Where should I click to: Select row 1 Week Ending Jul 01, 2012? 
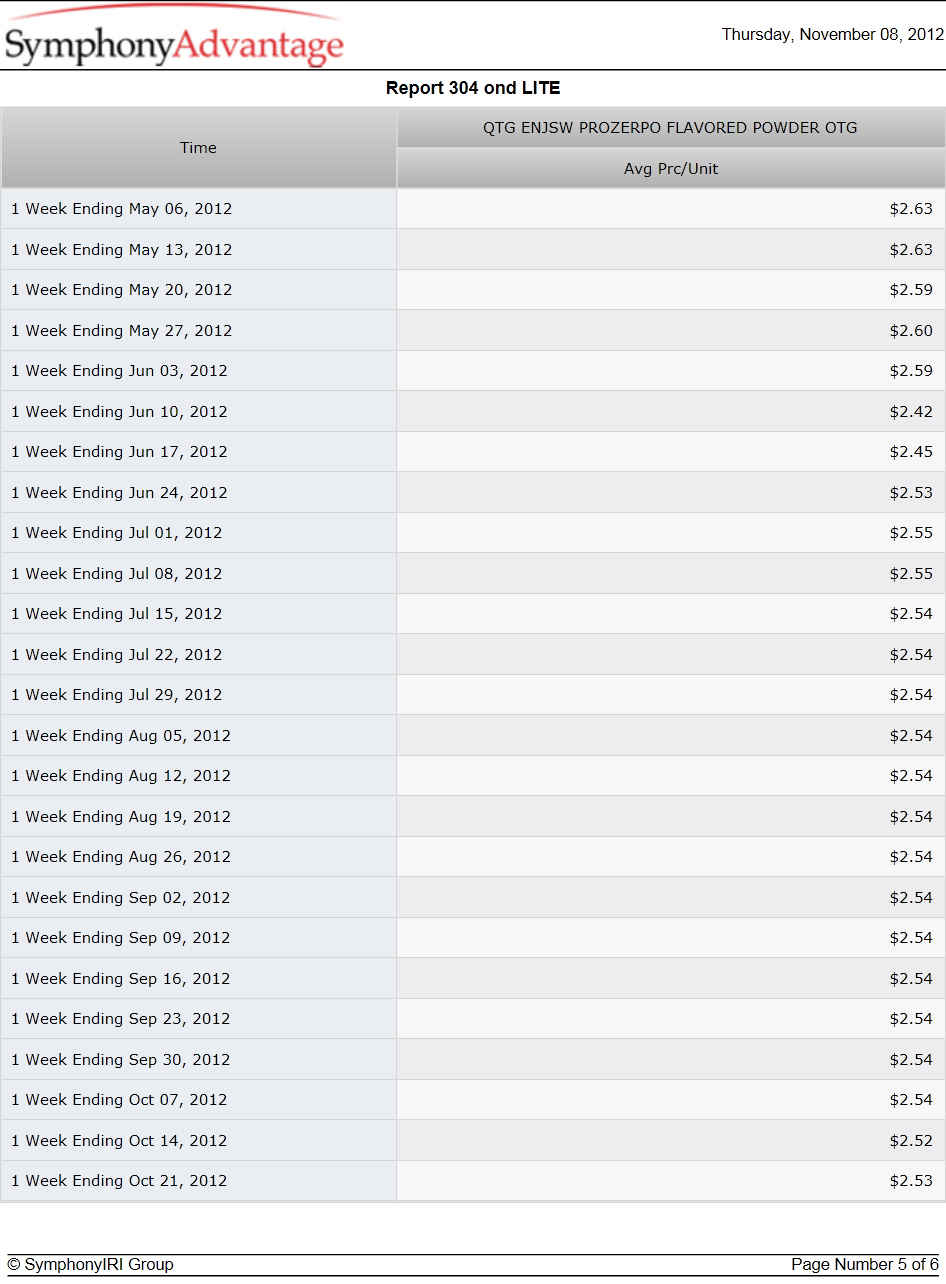(x=473, y=533)
